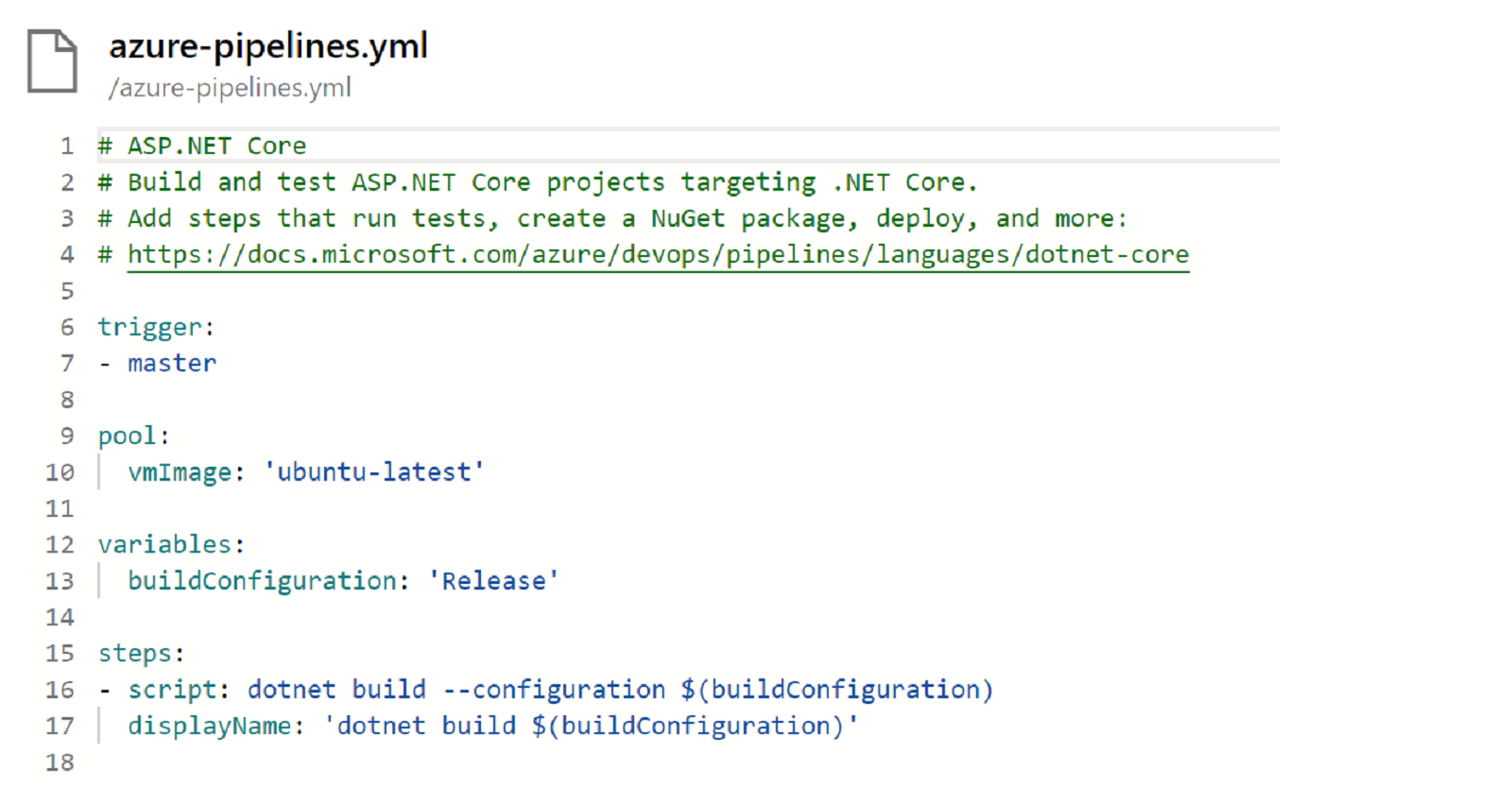The height and width of the screenshot is (788, 1512).
Task: Click the 'Release' string value
Action: pos(493,581)
